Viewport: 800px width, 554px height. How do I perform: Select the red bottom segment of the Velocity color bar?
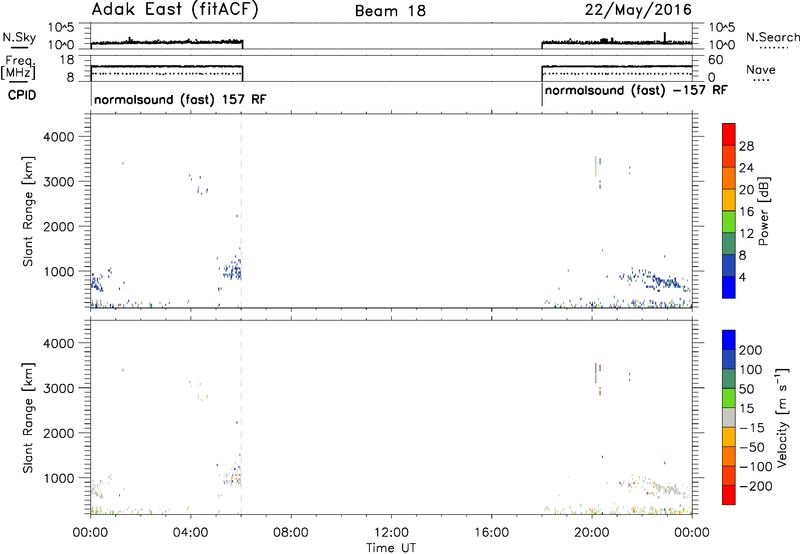point(728,496)
